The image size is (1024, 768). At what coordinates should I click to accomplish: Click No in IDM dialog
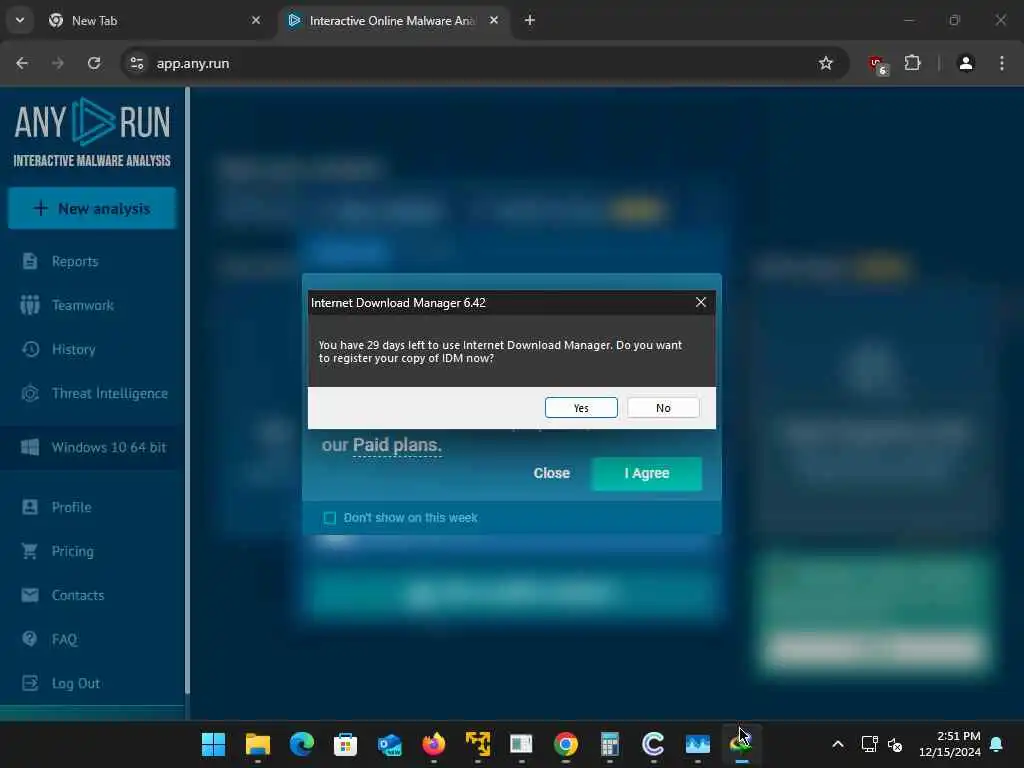pos(663,408)
